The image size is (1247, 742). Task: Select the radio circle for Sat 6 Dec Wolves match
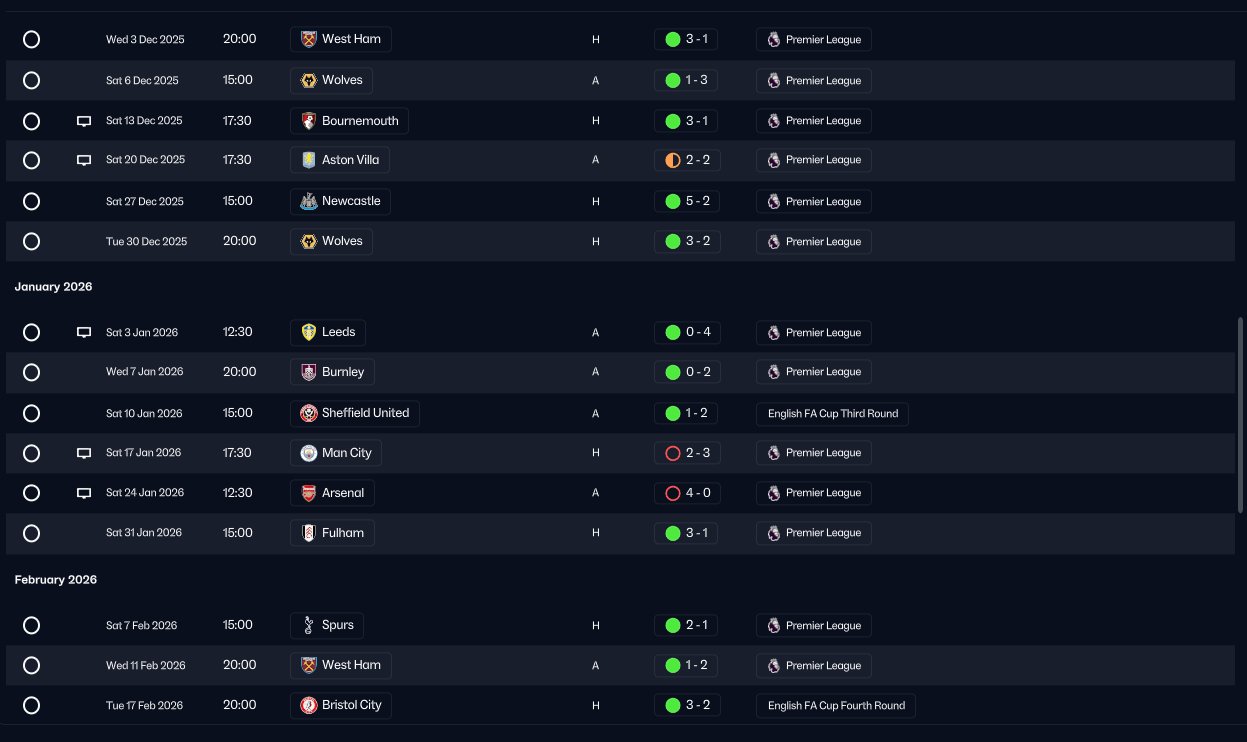coord(31,80)
